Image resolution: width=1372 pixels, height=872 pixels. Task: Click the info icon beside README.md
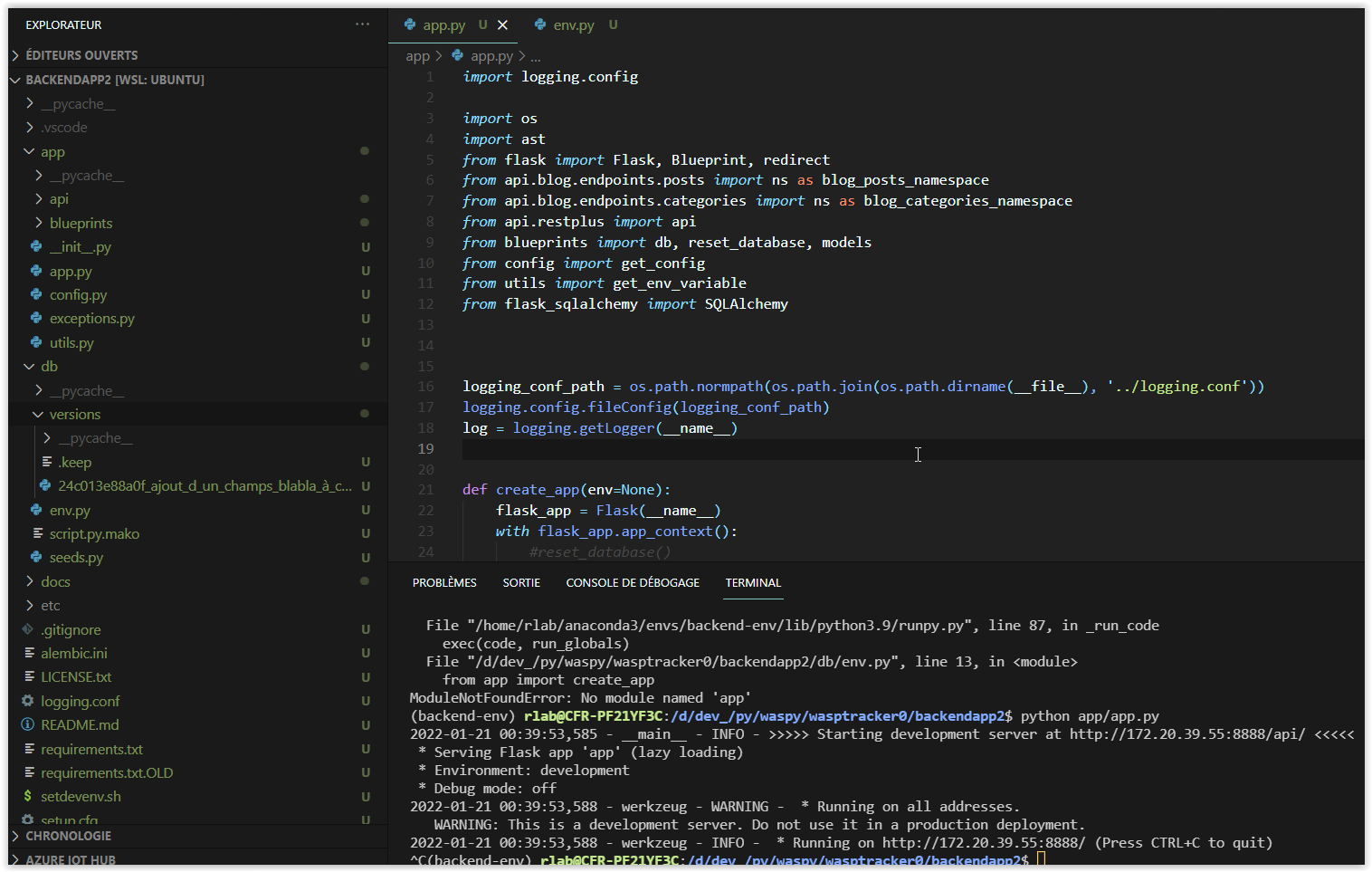click(28, 724)
